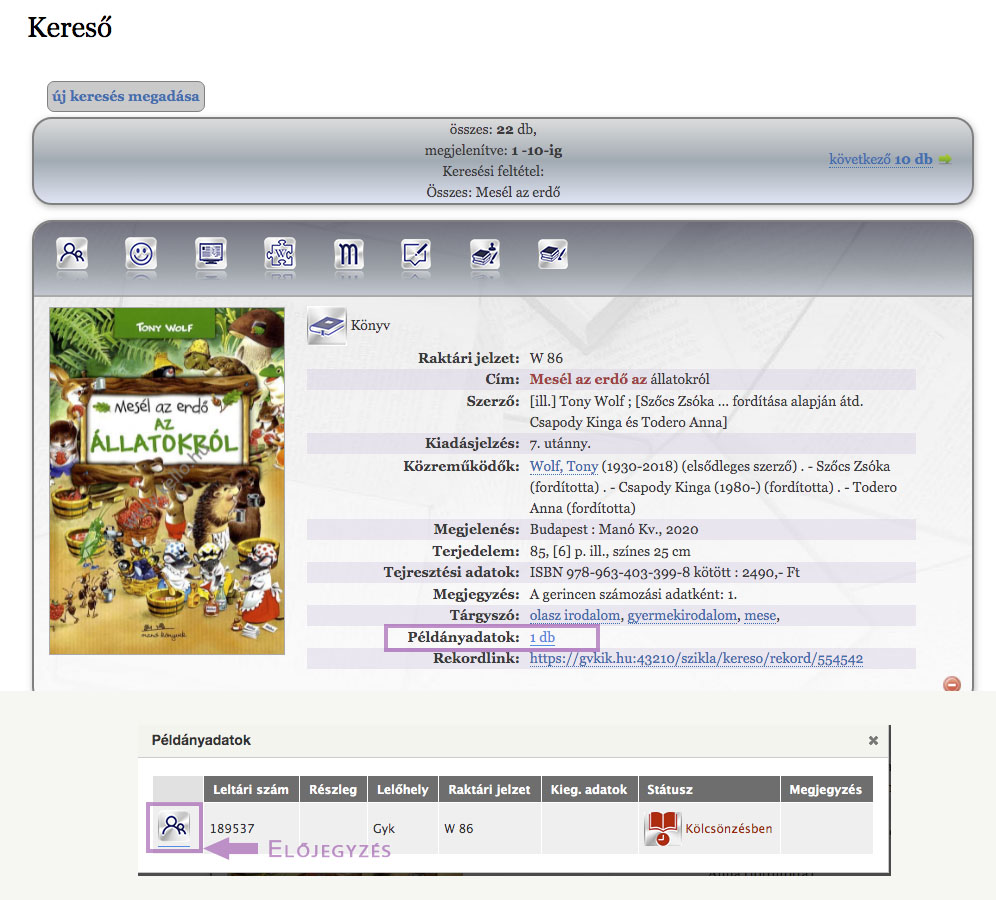The width and height of the screenshot is (996, 900).
Task: Click the 'olasz irodalom' subject link
Action: click(x=574, y=616)
